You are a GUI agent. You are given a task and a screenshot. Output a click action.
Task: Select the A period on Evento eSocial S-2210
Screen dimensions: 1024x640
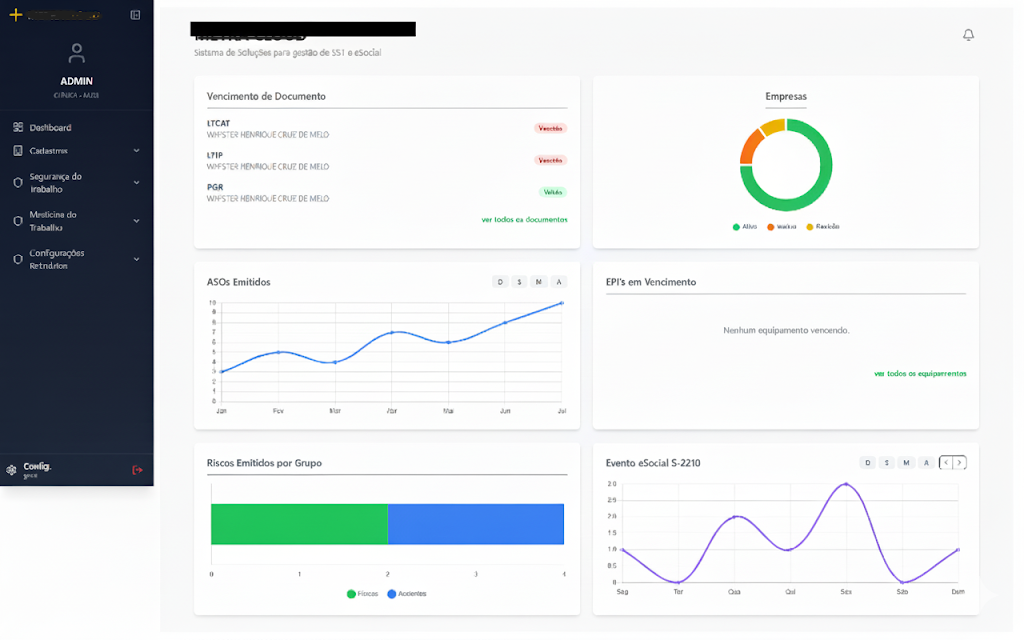click(927, 462)
